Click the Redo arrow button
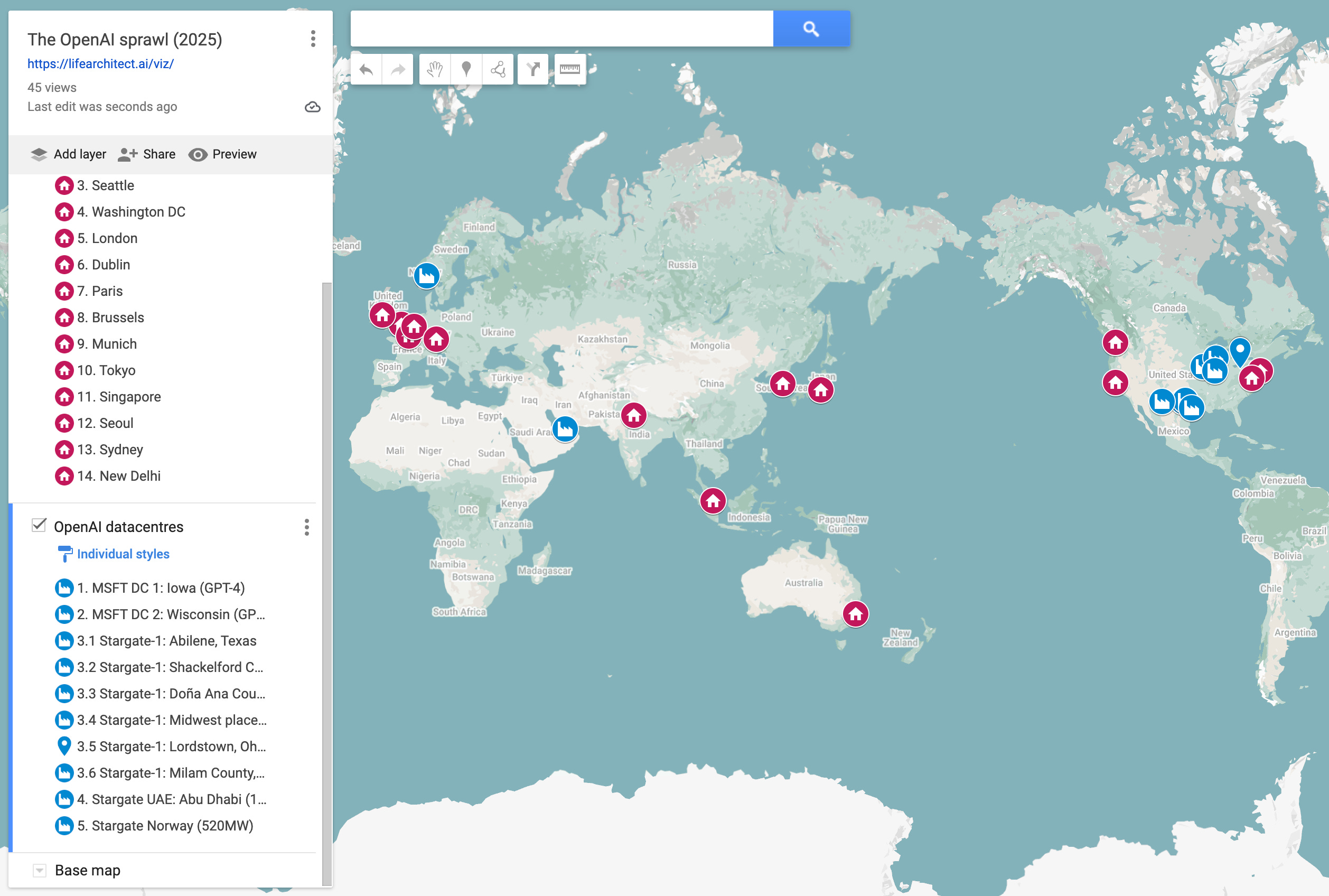Viewport: 1329px width, 896px height. (x=398, y=70)
